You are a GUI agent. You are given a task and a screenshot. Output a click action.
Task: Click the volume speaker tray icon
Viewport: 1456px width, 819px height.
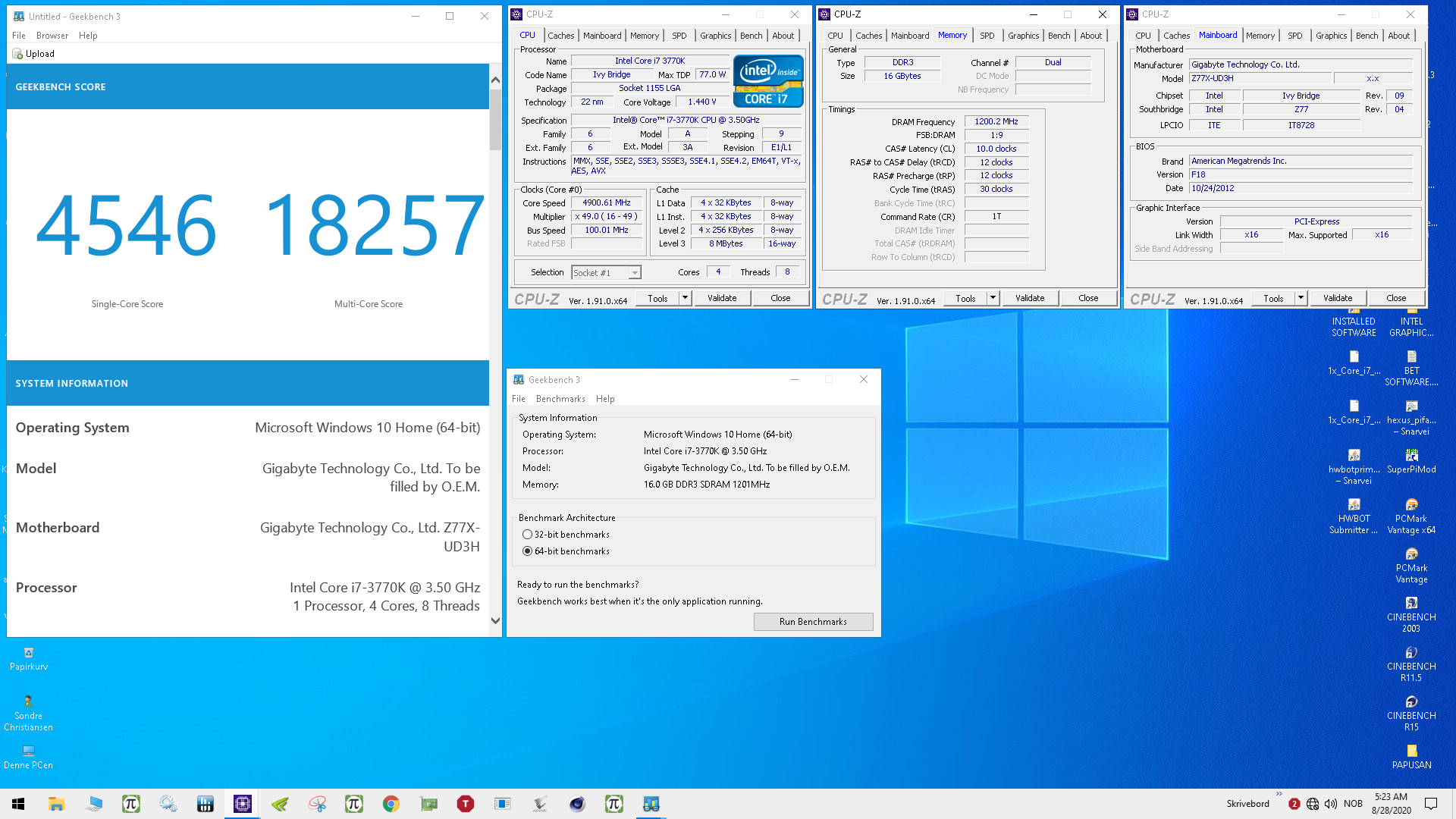pyautogui.click(x=1331, y=804)
